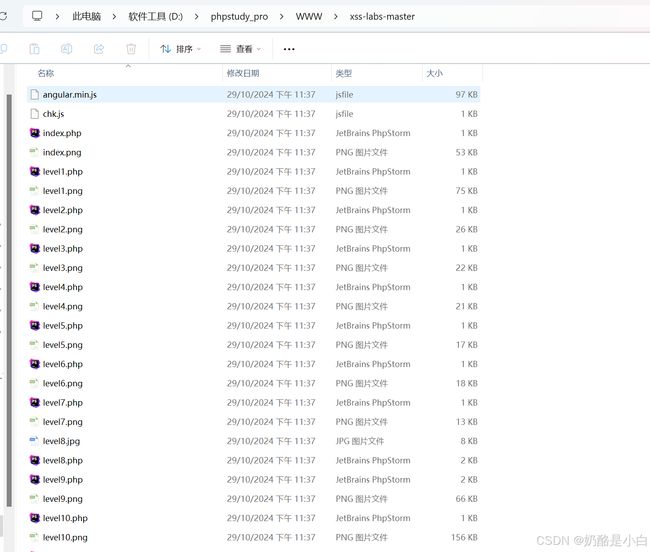
Task: Sort by the 修改日期 column header
Action: click(x=243, y=73)
